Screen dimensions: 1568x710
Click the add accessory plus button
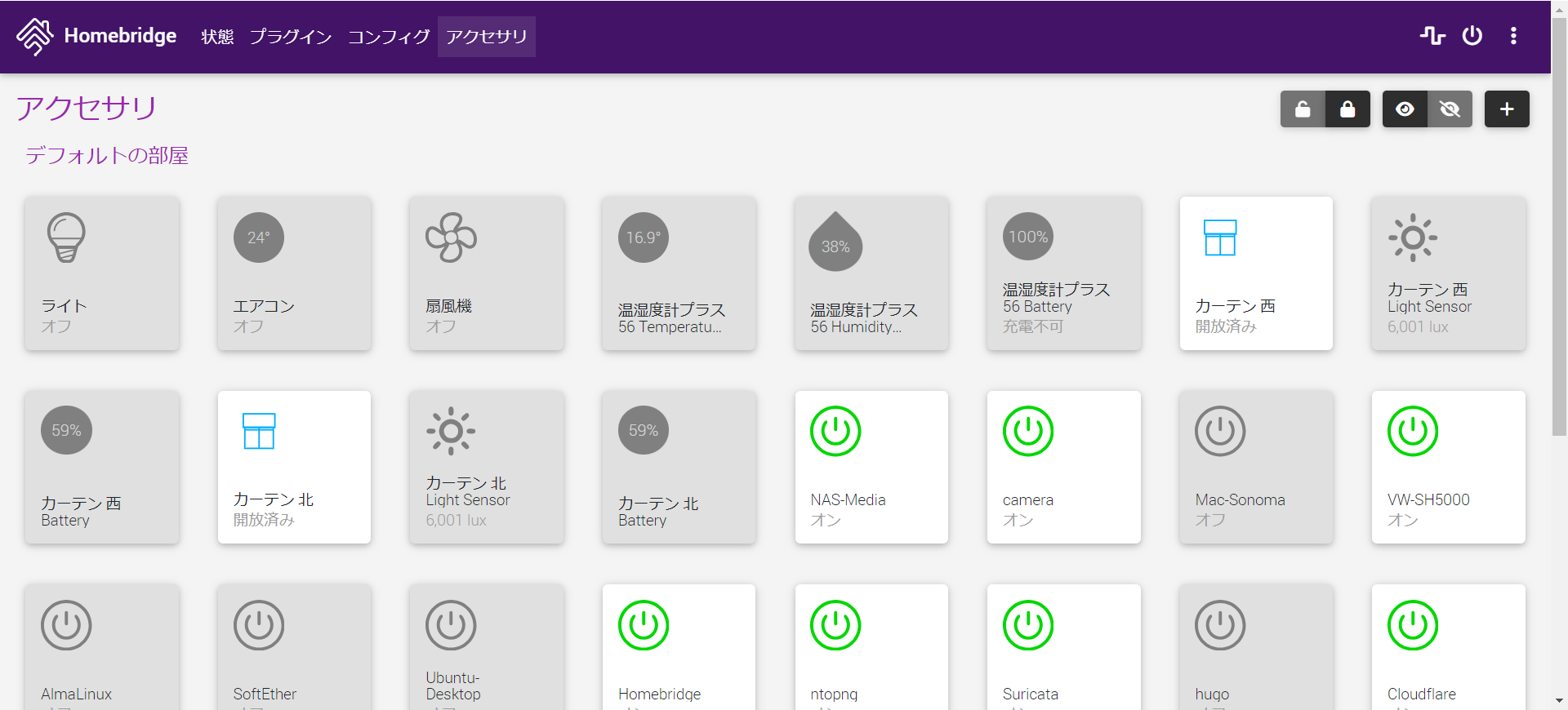click(x=1507, y=109)
